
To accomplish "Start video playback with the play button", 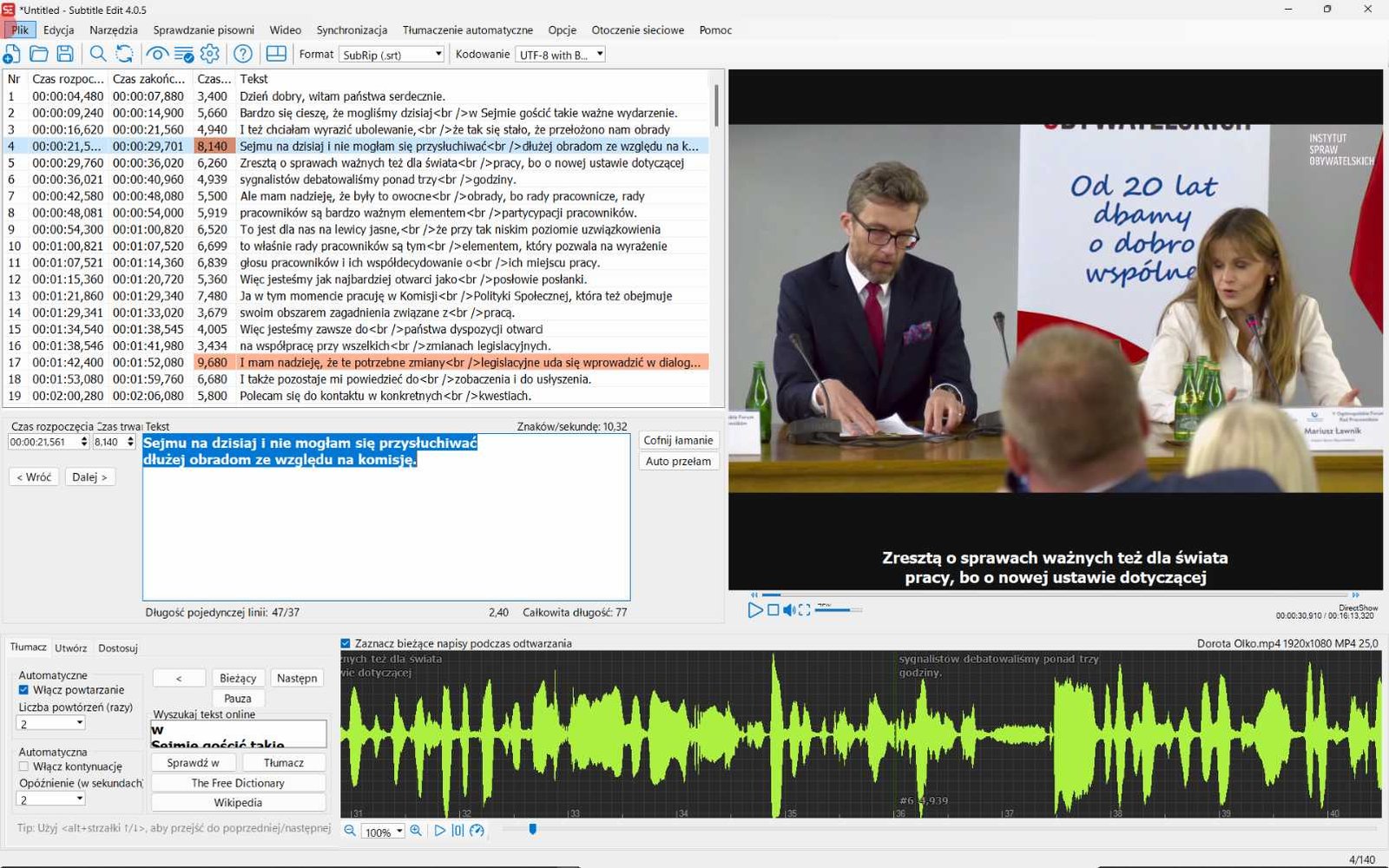I will 755,610.
